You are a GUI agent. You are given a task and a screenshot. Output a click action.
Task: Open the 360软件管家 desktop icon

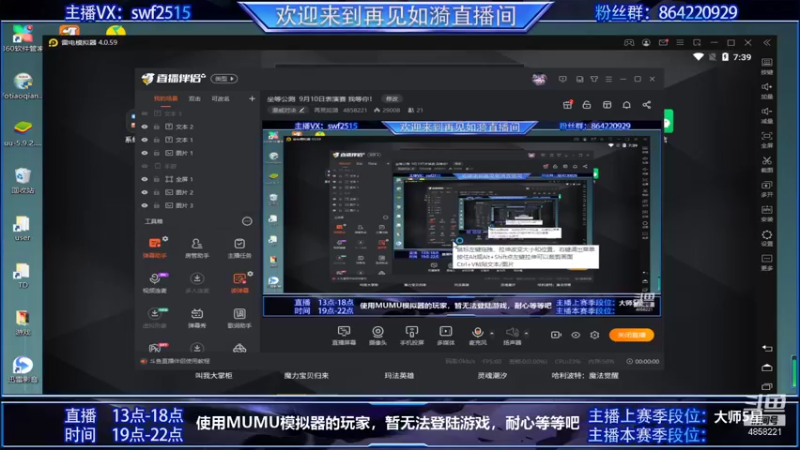click(x=22, y=38)
